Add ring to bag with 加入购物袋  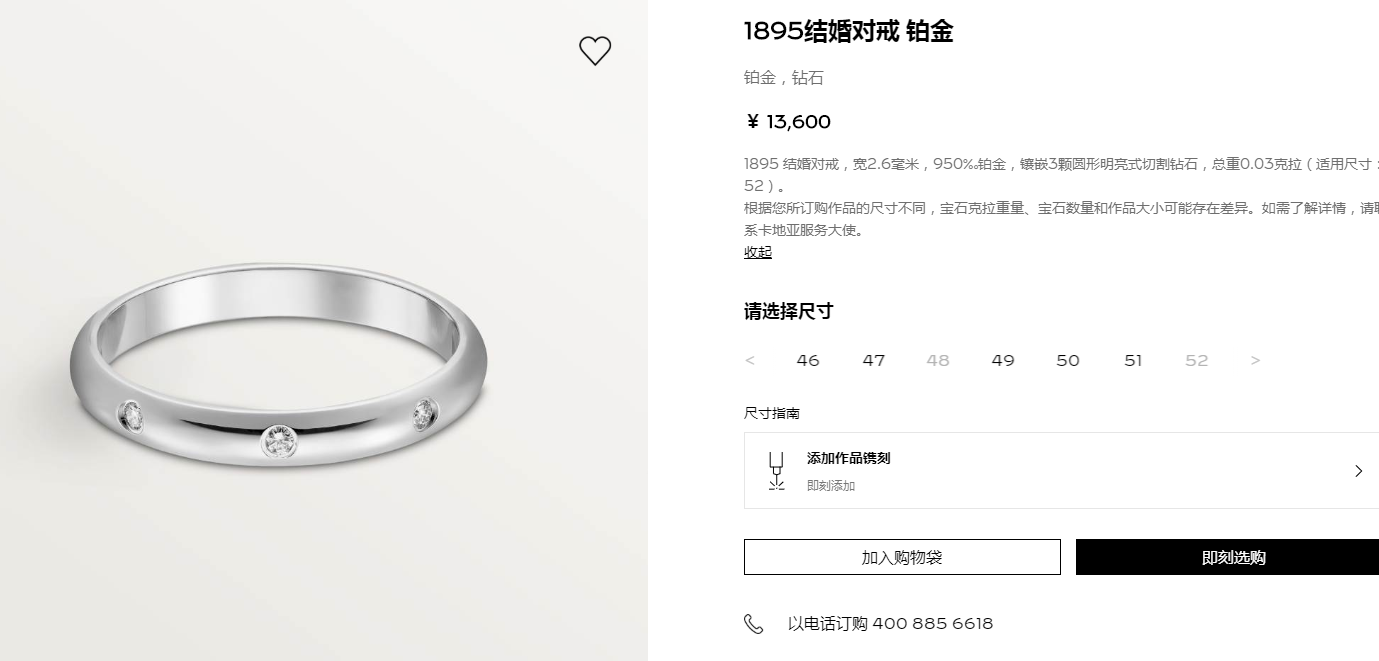[902, 557]
